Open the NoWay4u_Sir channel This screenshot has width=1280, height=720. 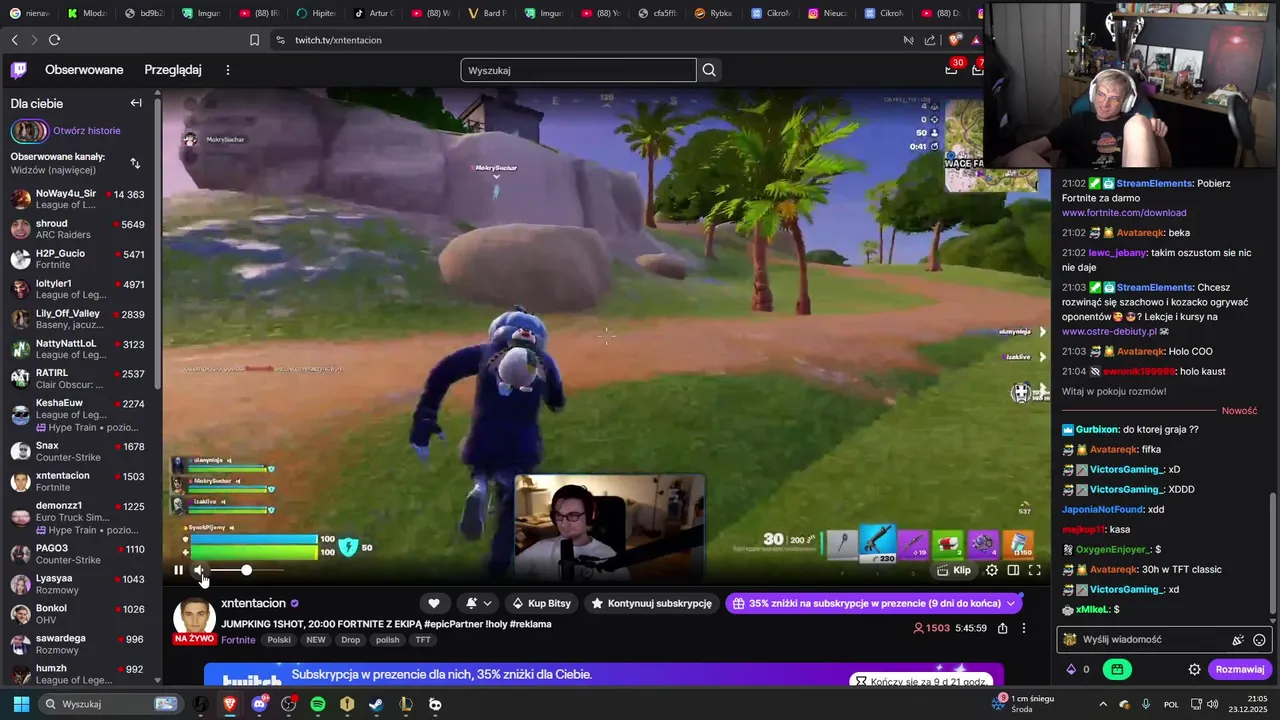(x=78, y=198)
